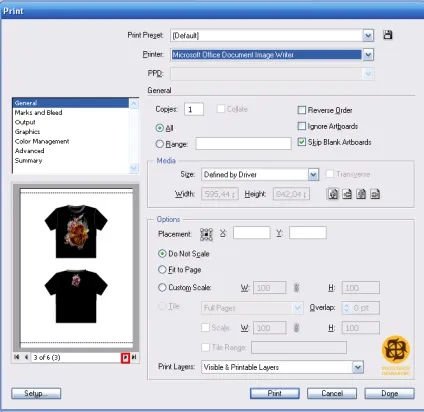Enable the Reverse Order checkbox
Screen dimensions: 424x412
tap(301, 110)
